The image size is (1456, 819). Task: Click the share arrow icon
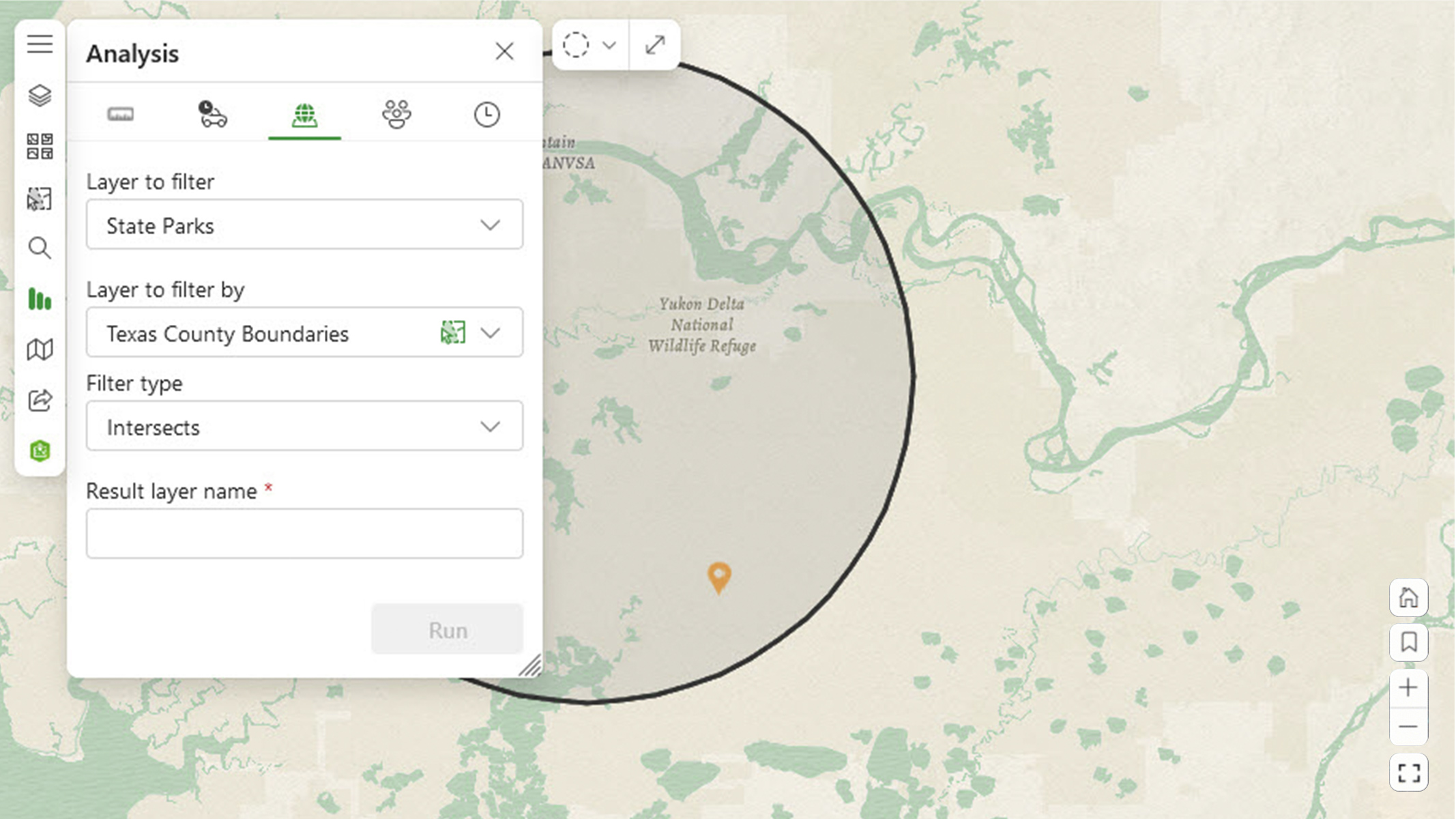[x=40, y=400]
